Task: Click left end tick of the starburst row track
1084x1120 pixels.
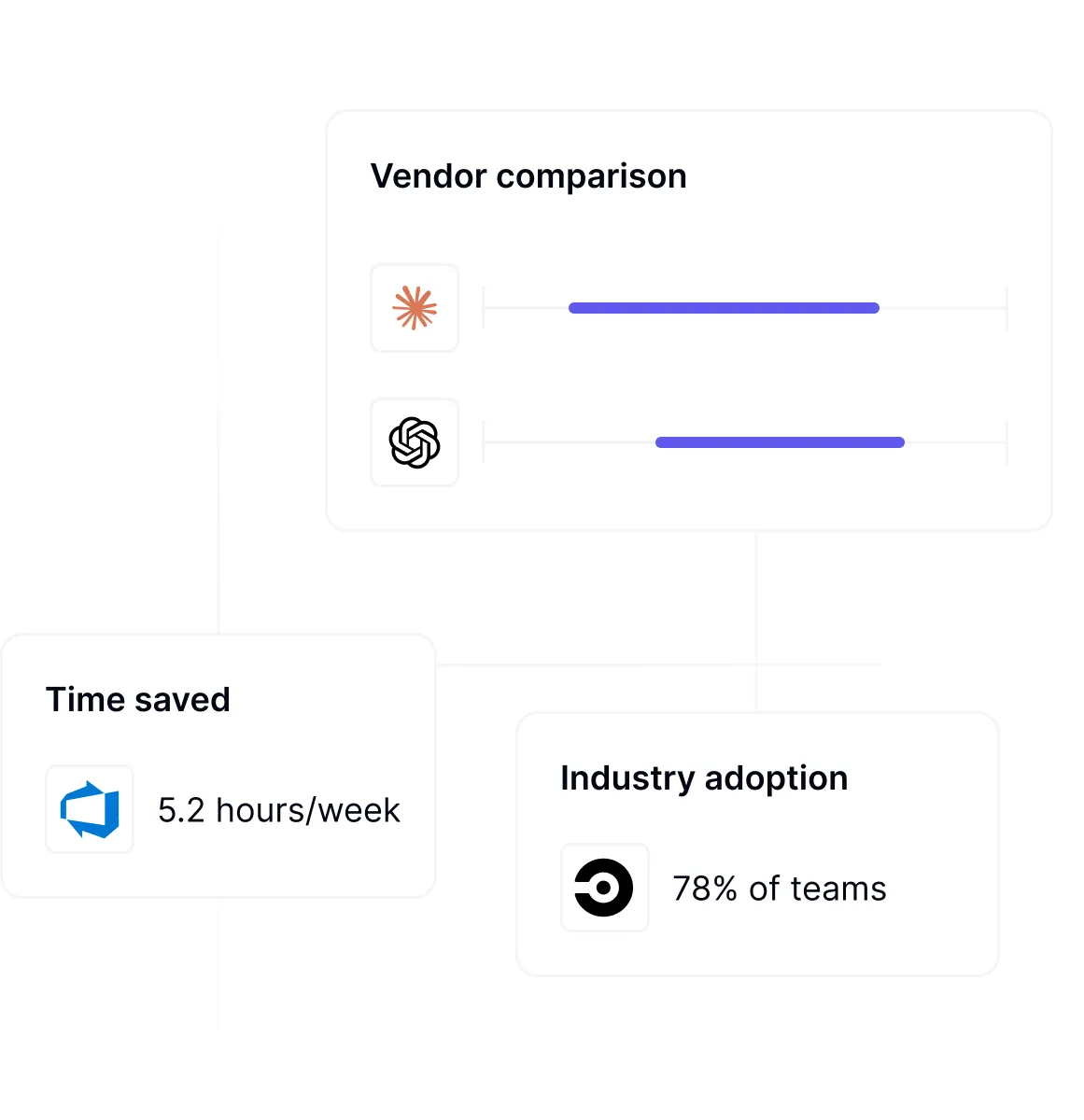Action: pos(484,308)
